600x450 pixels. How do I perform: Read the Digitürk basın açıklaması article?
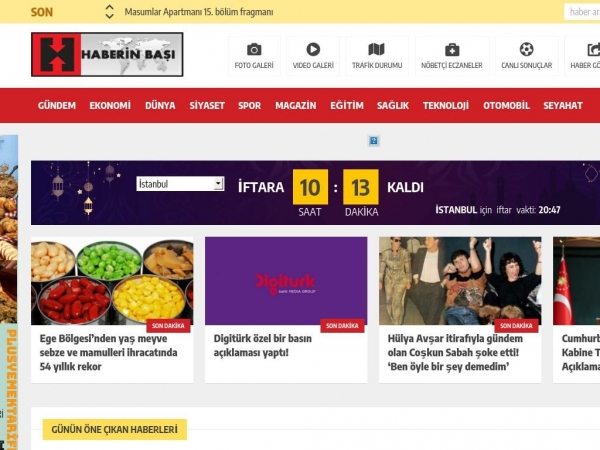(x=262, y=346)
